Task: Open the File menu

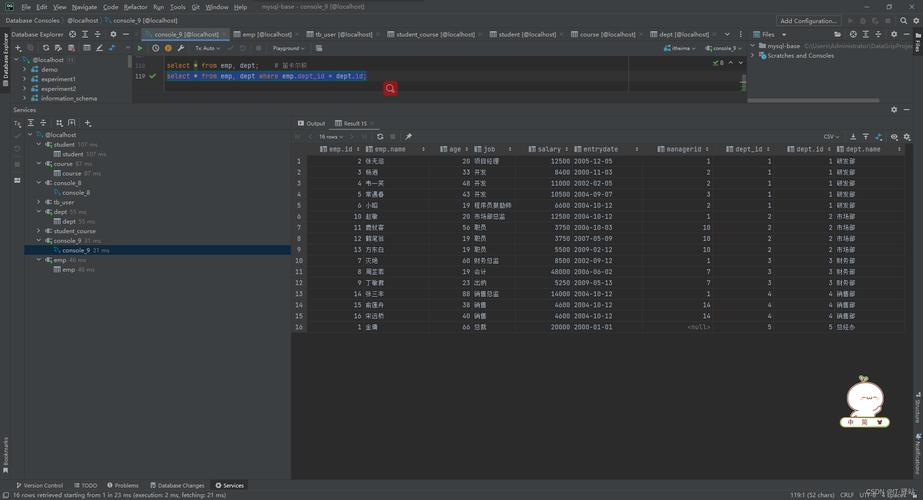Action: (x=26, y=7)
